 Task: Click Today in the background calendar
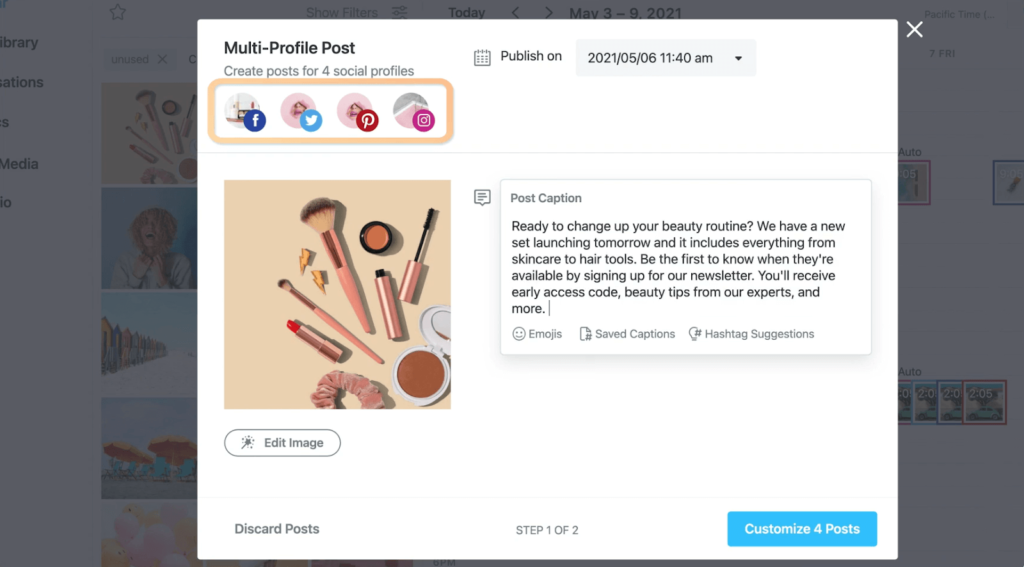(x=466, y=12)
